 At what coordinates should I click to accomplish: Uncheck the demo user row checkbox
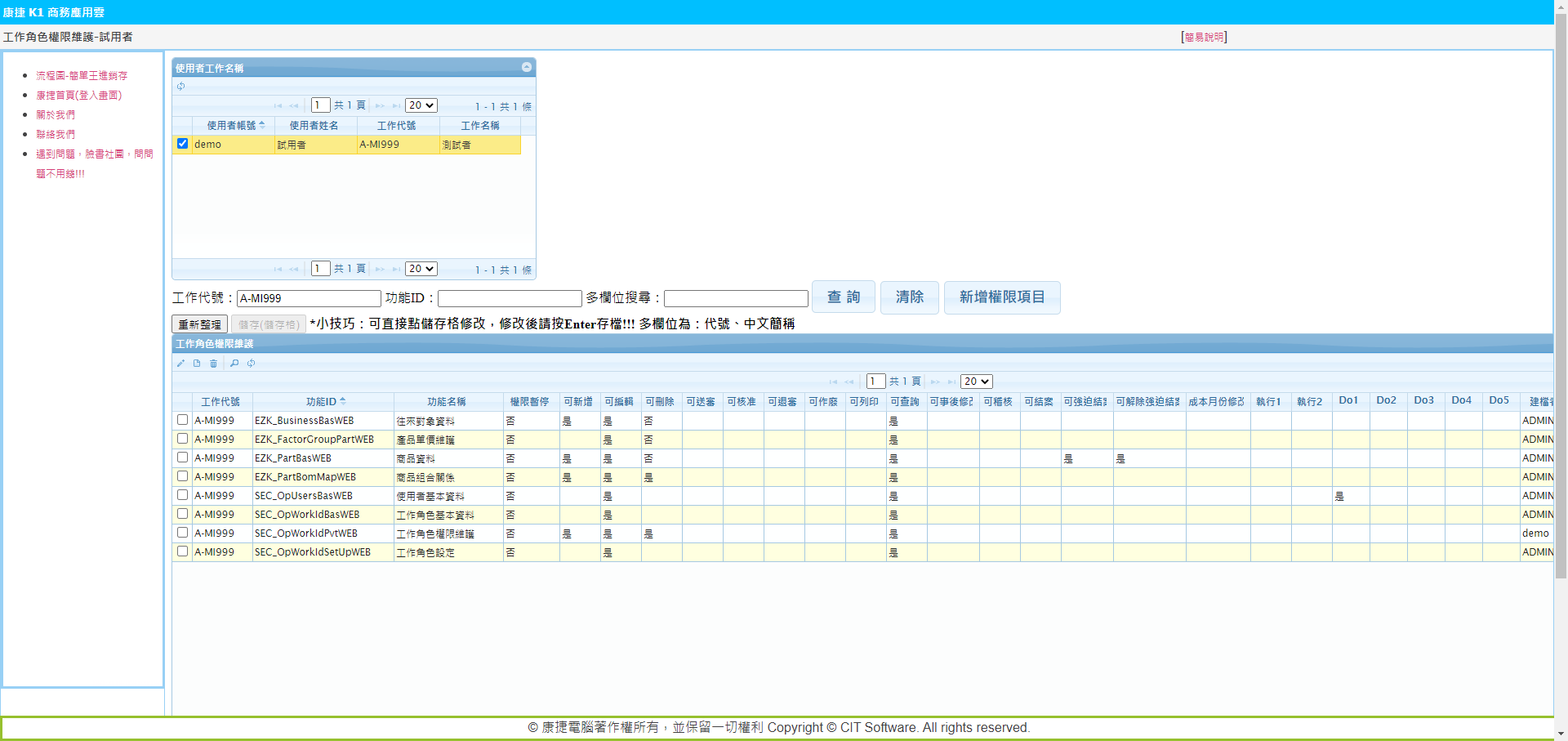pyautogui.click(x=183, y=144)
